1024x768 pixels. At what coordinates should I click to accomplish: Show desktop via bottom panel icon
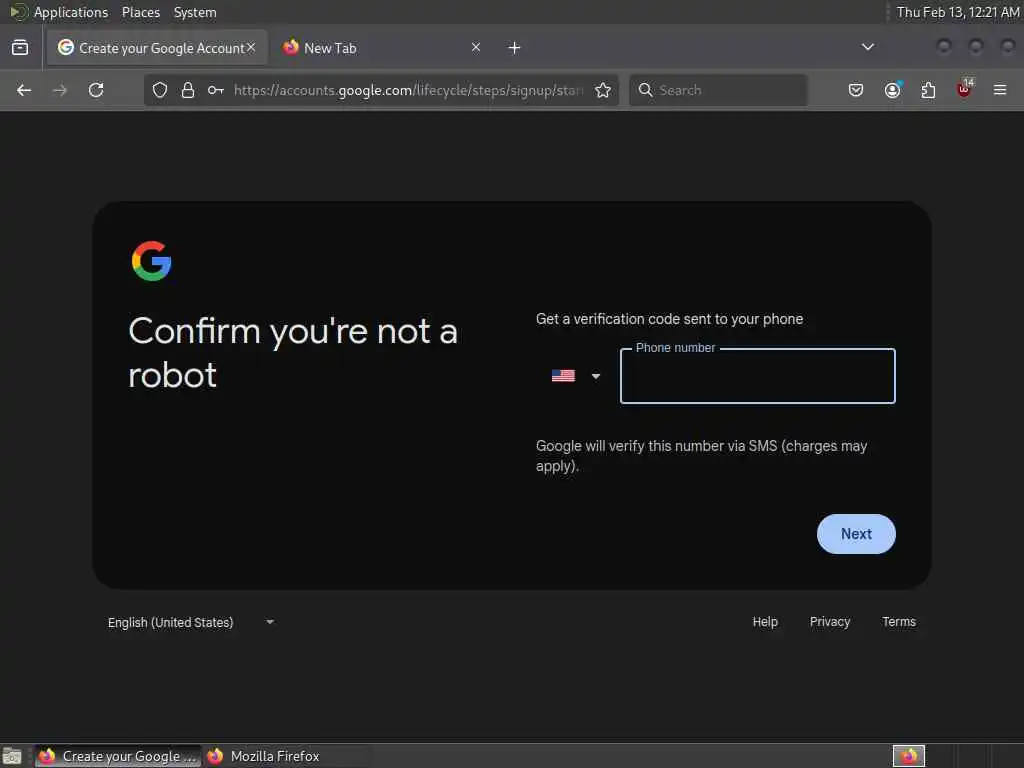[x=12, y=756]
